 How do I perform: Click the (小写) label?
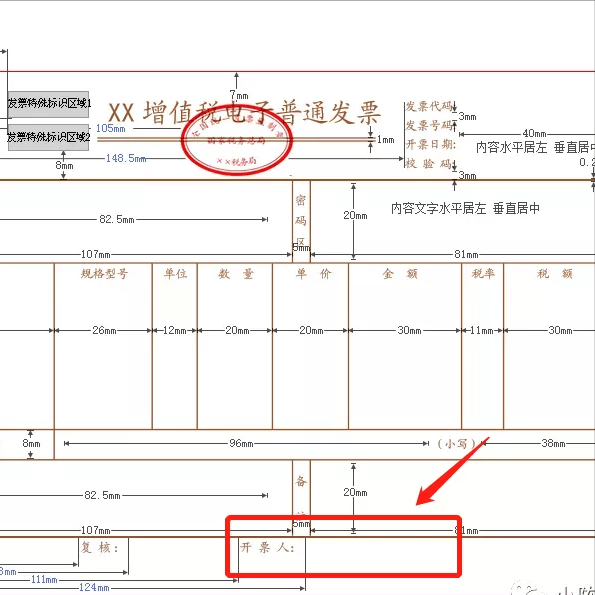pos(456,444)
